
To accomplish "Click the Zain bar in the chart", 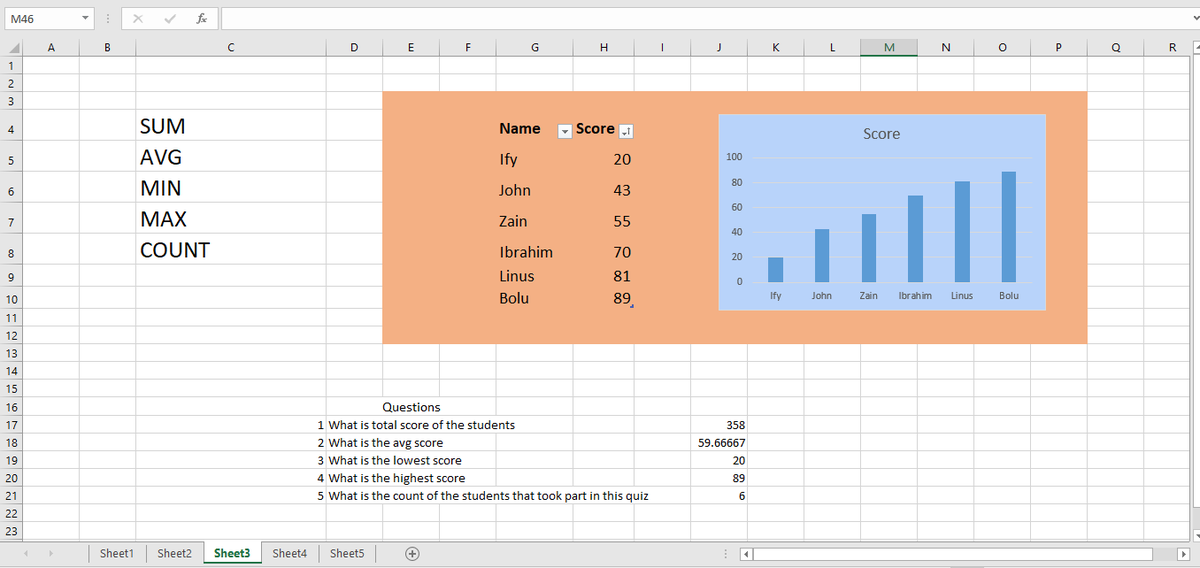I will [868, 248].
